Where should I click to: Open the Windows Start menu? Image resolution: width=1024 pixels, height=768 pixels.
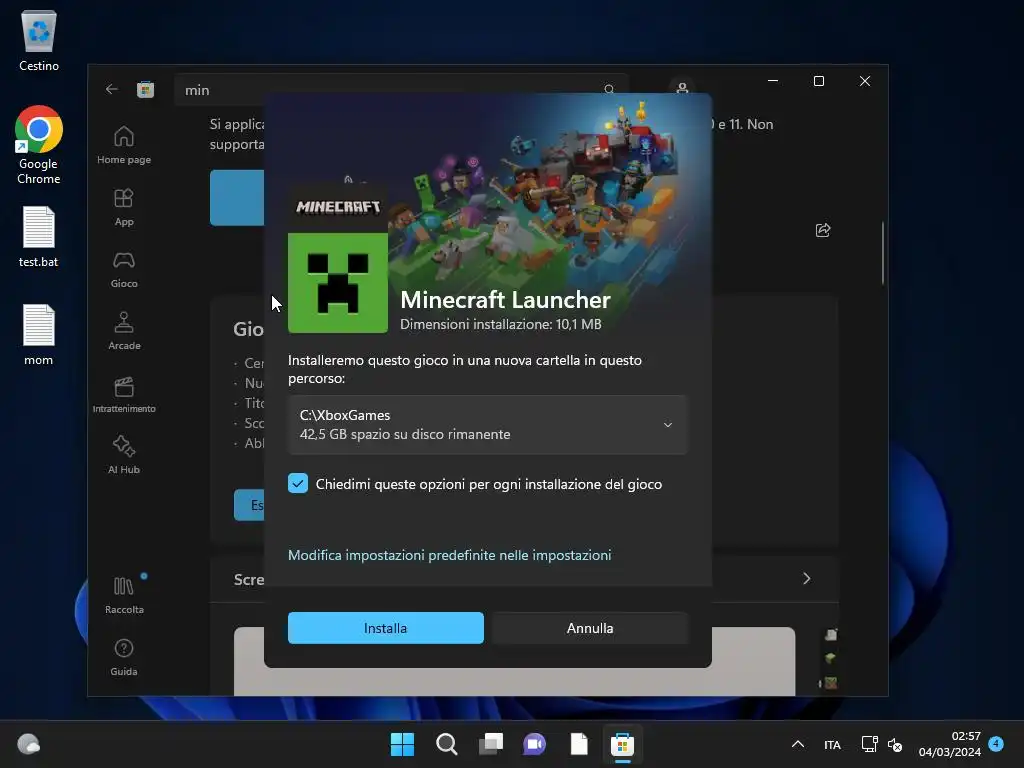click(x=402, y=744)
